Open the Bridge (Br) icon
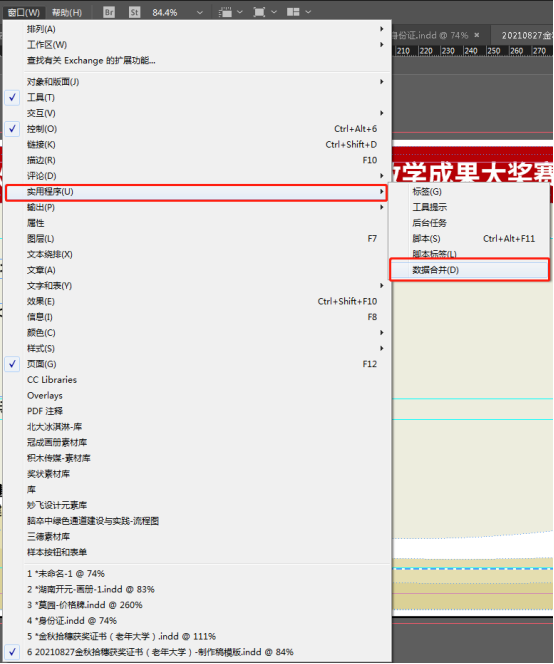Viewport: 554px width, 664px height. (109, 12)
